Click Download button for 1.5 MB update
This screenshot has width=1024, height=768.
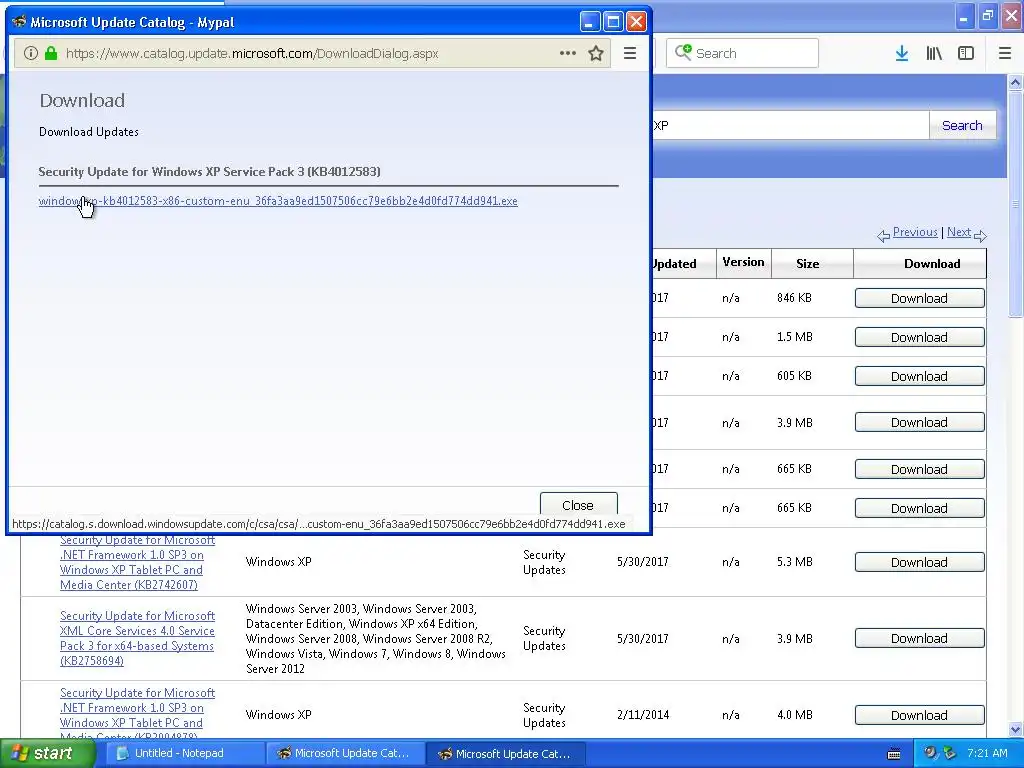coord(920,337)
